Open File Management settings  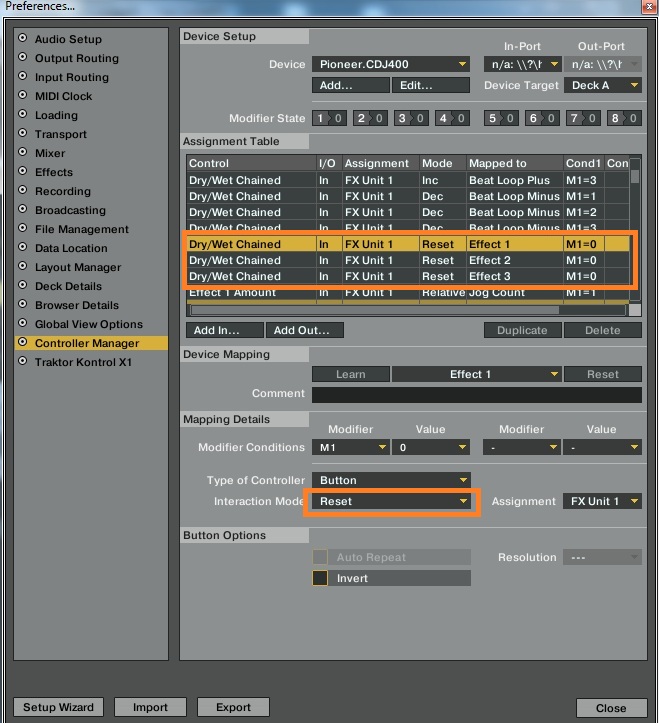tap(81, 229)
